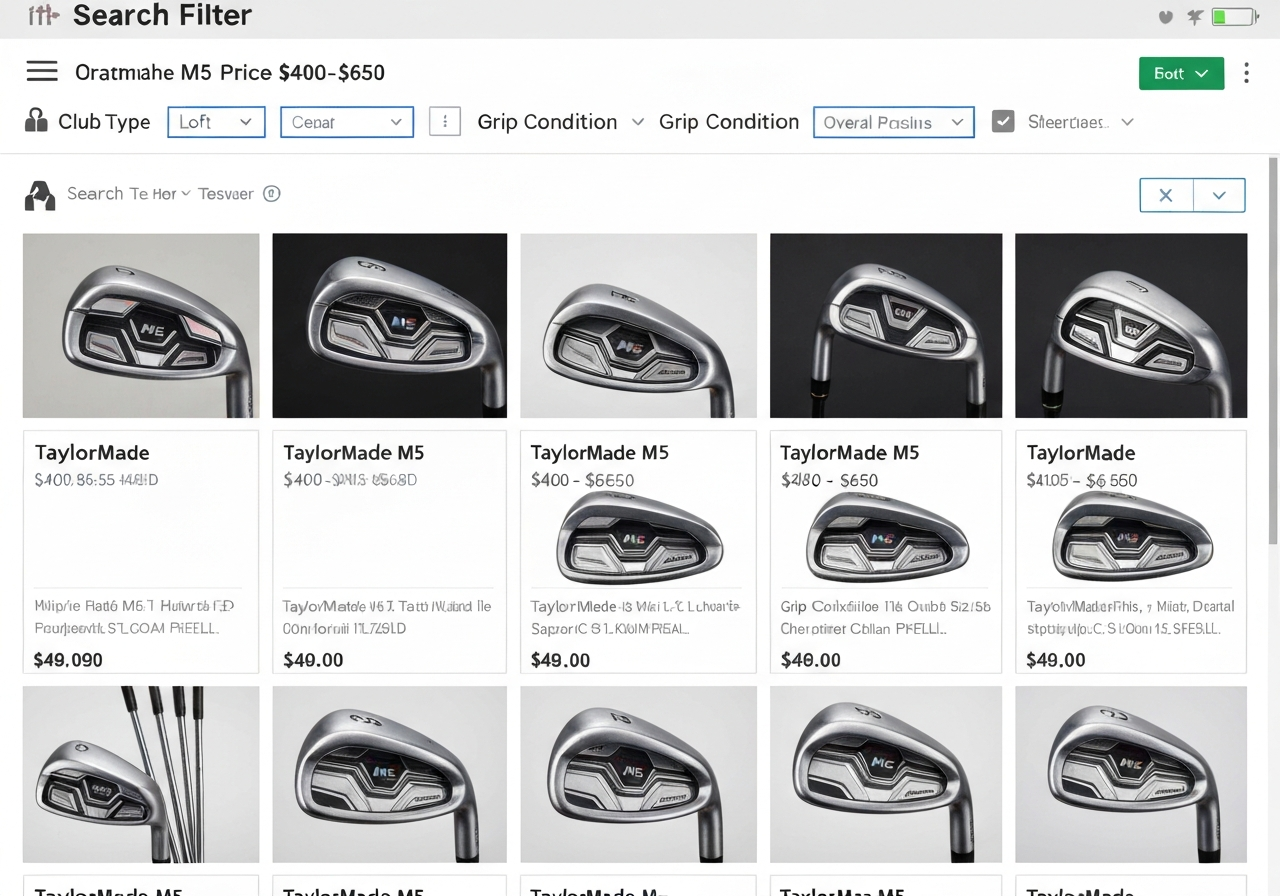1280x896 pixels.
Task: Click the heart icon in the top bar
Action: click(1165, 17)
